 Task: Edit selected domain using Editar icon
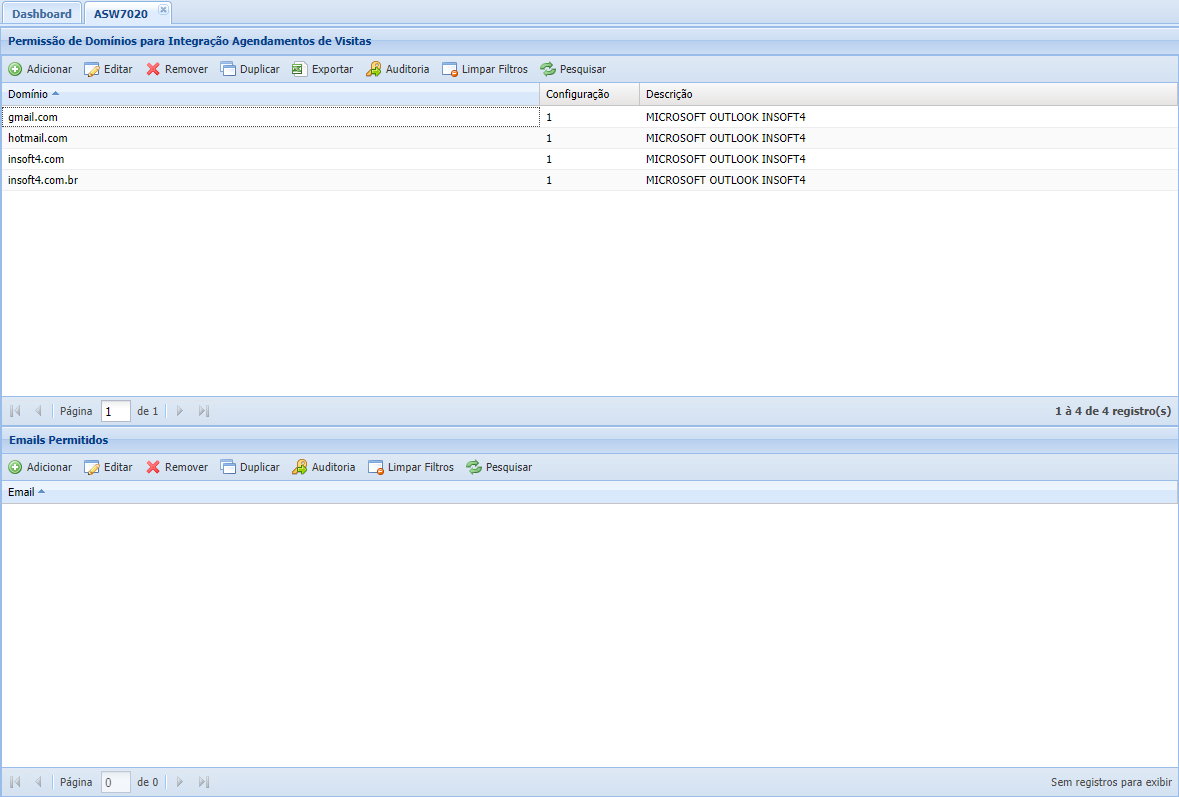[92, 69]
